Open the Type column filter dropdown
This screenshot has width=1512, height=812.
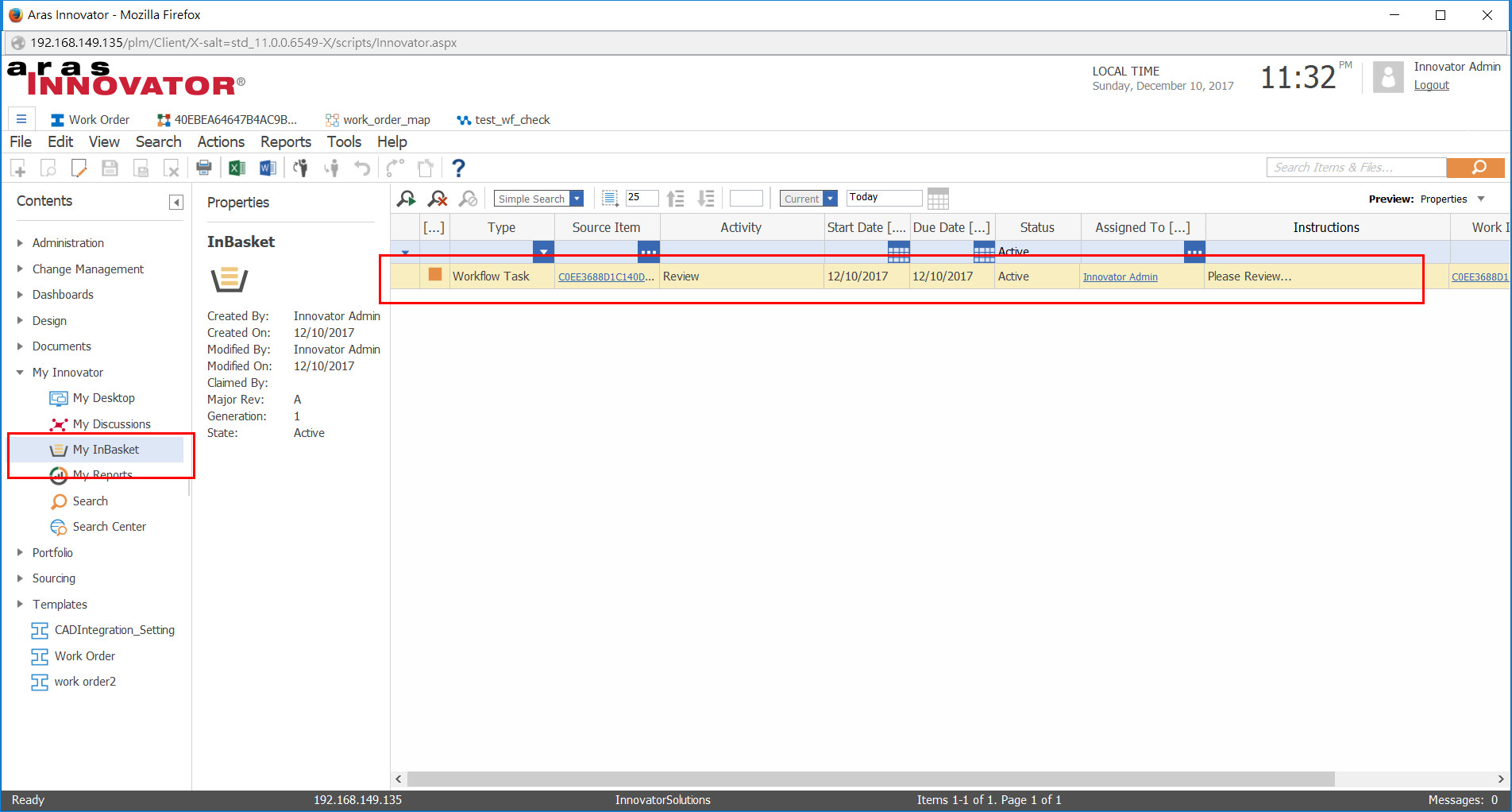543,253
